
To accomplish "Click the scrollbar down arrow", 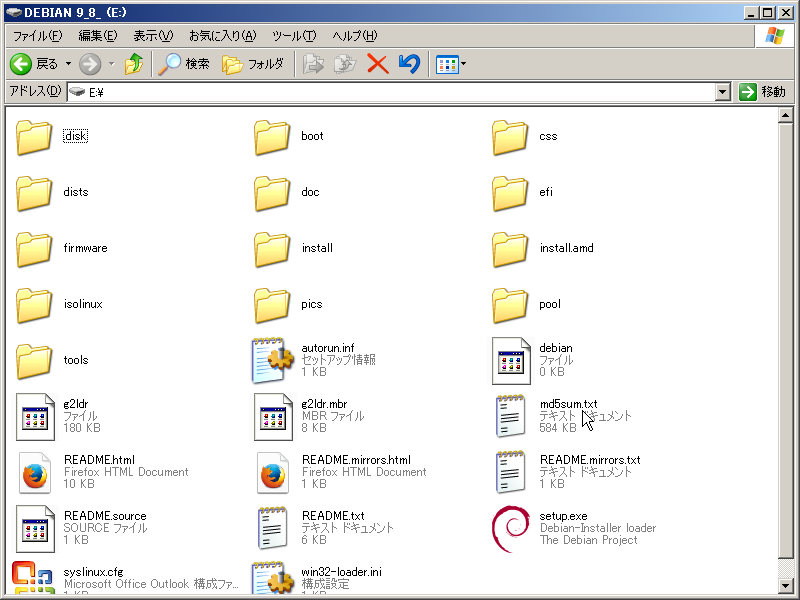I will [785, 584].
